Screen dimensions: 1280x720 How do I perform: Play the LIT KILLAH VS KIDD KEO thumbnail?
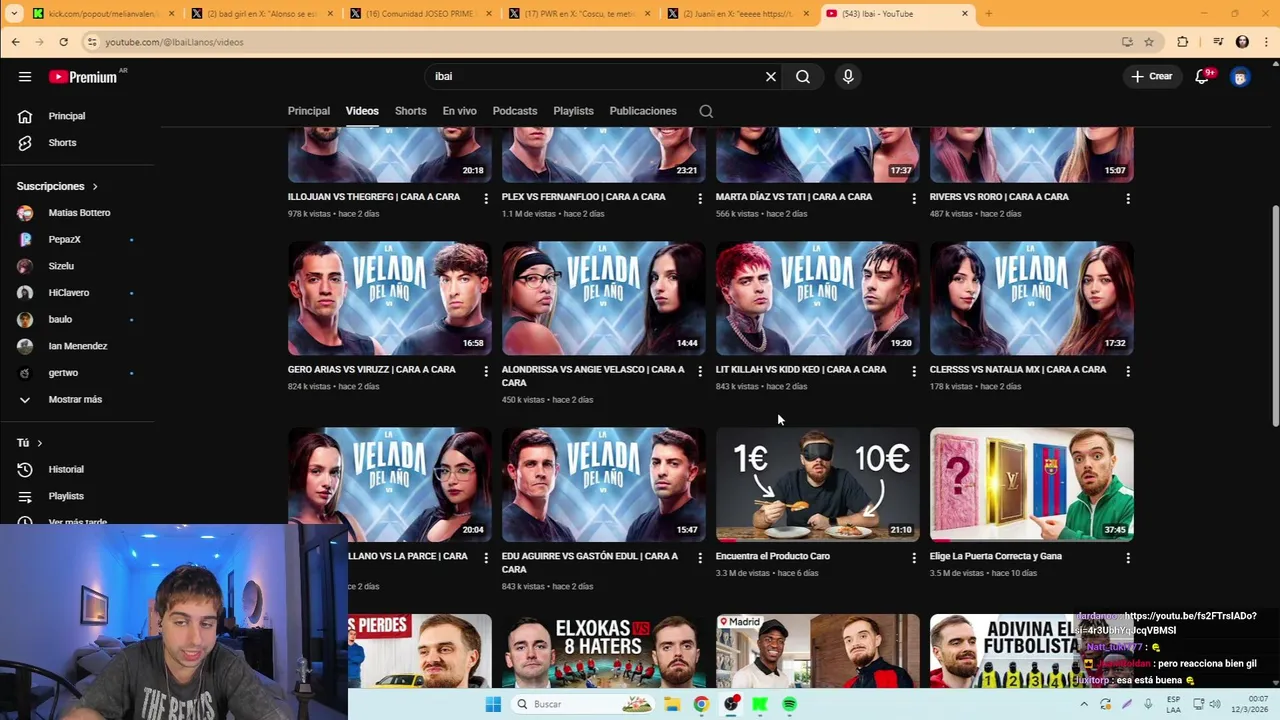817,298
